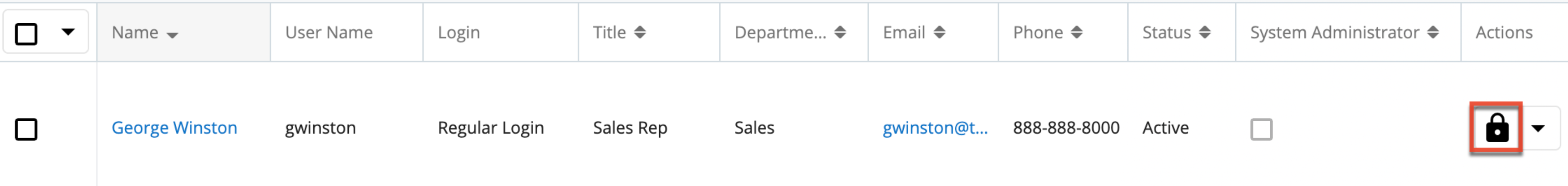Click the Actions column header
Screen dimensions: 1568x186
coord(1503,32)
